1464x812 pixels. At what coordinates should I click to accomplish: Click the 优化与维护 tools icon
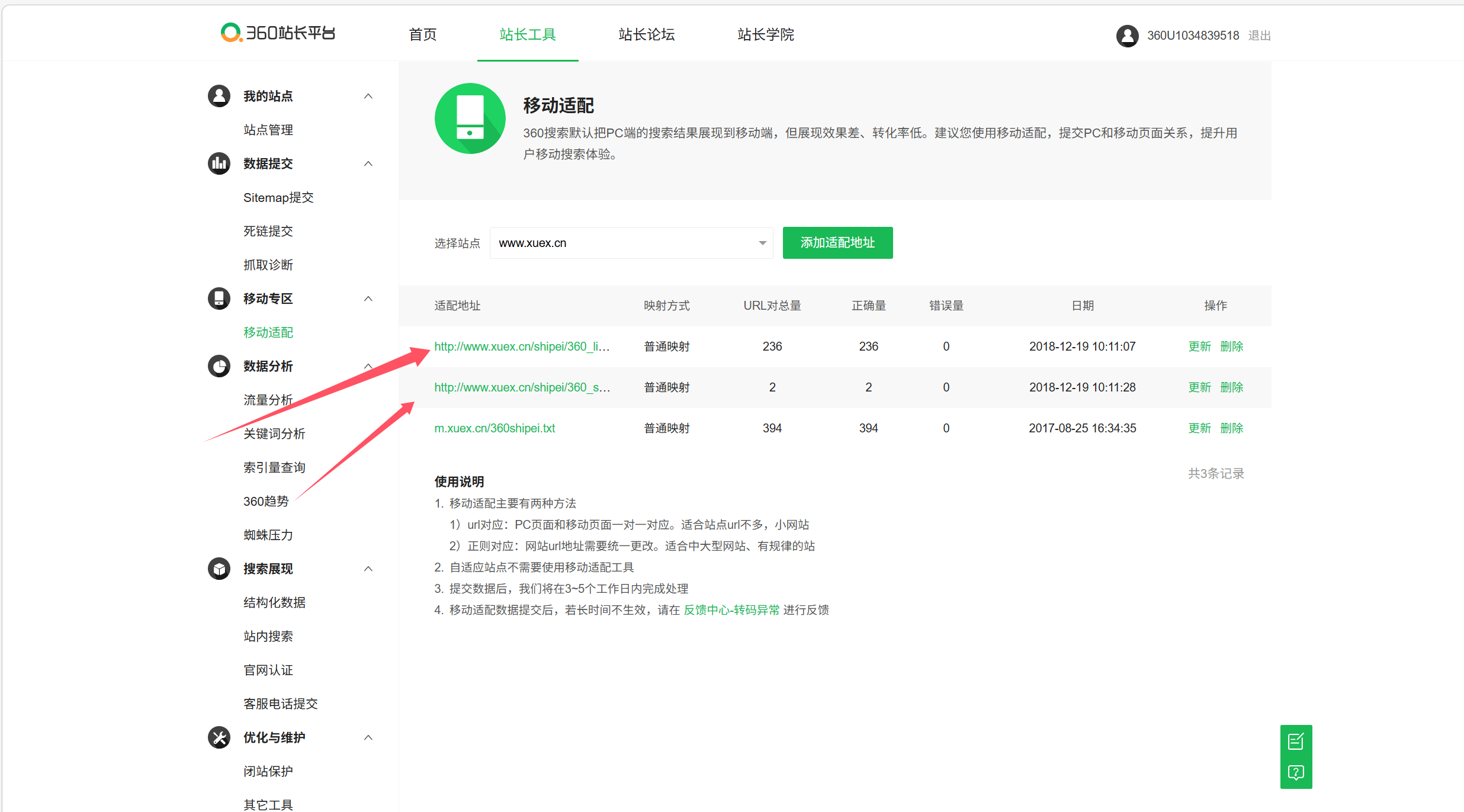coord(219,737)
